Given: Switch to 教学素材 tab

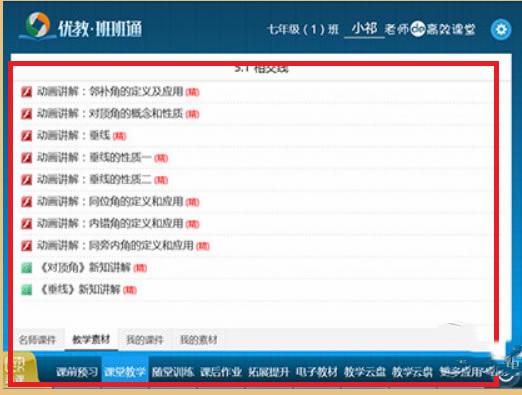Looking at the screenshot, I should point(91,340).
